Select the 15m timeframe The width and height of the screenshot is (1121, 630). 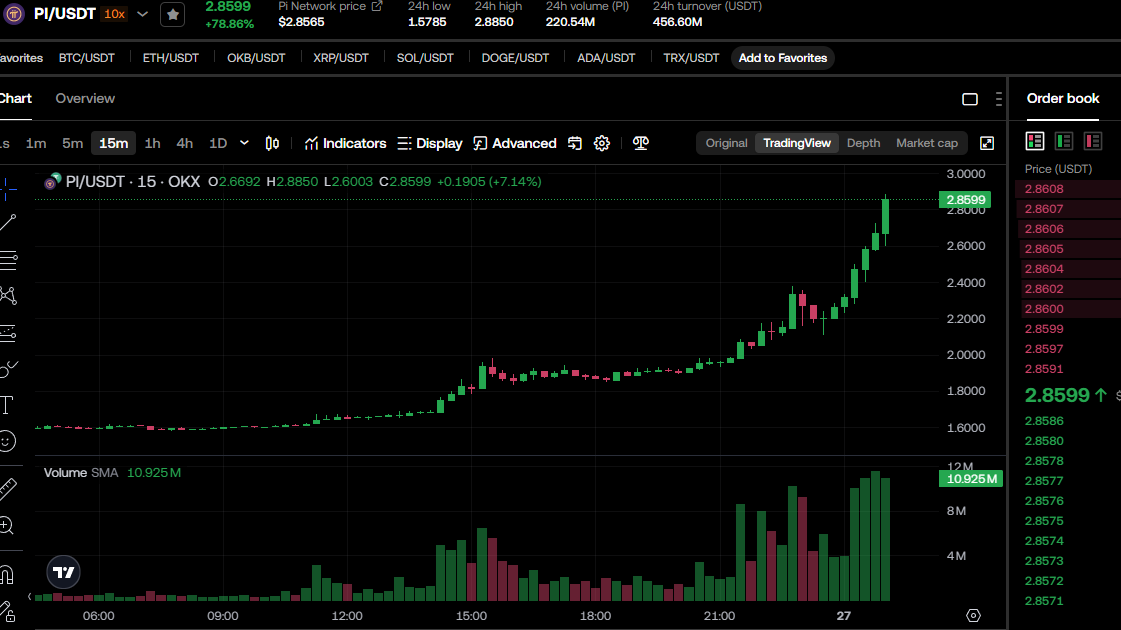tap(113, 143)
